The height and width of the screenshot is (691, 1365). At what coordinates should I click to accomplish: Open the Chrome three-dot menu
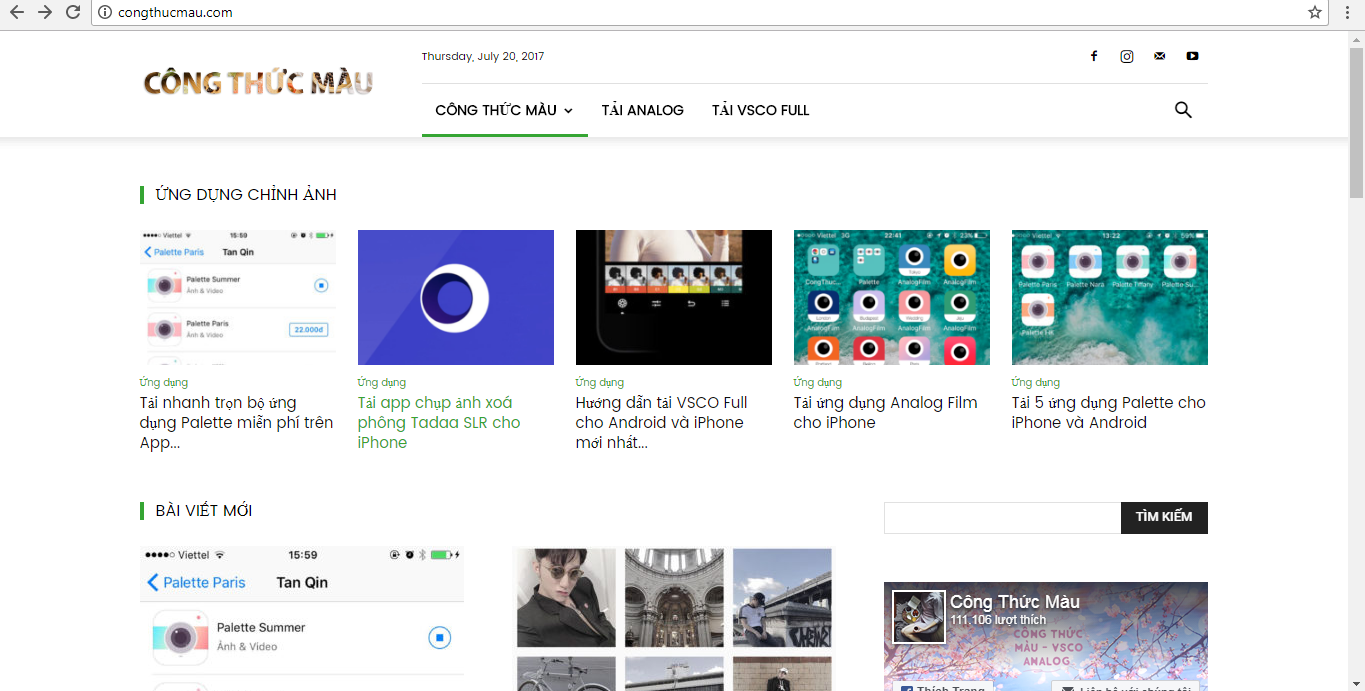[x=1348, y=12]
